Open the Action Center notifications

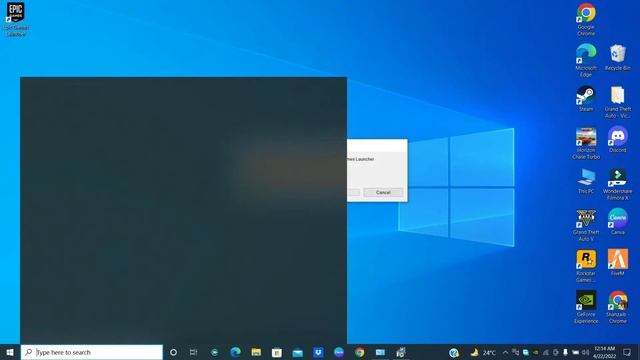(x=627, y=352)
